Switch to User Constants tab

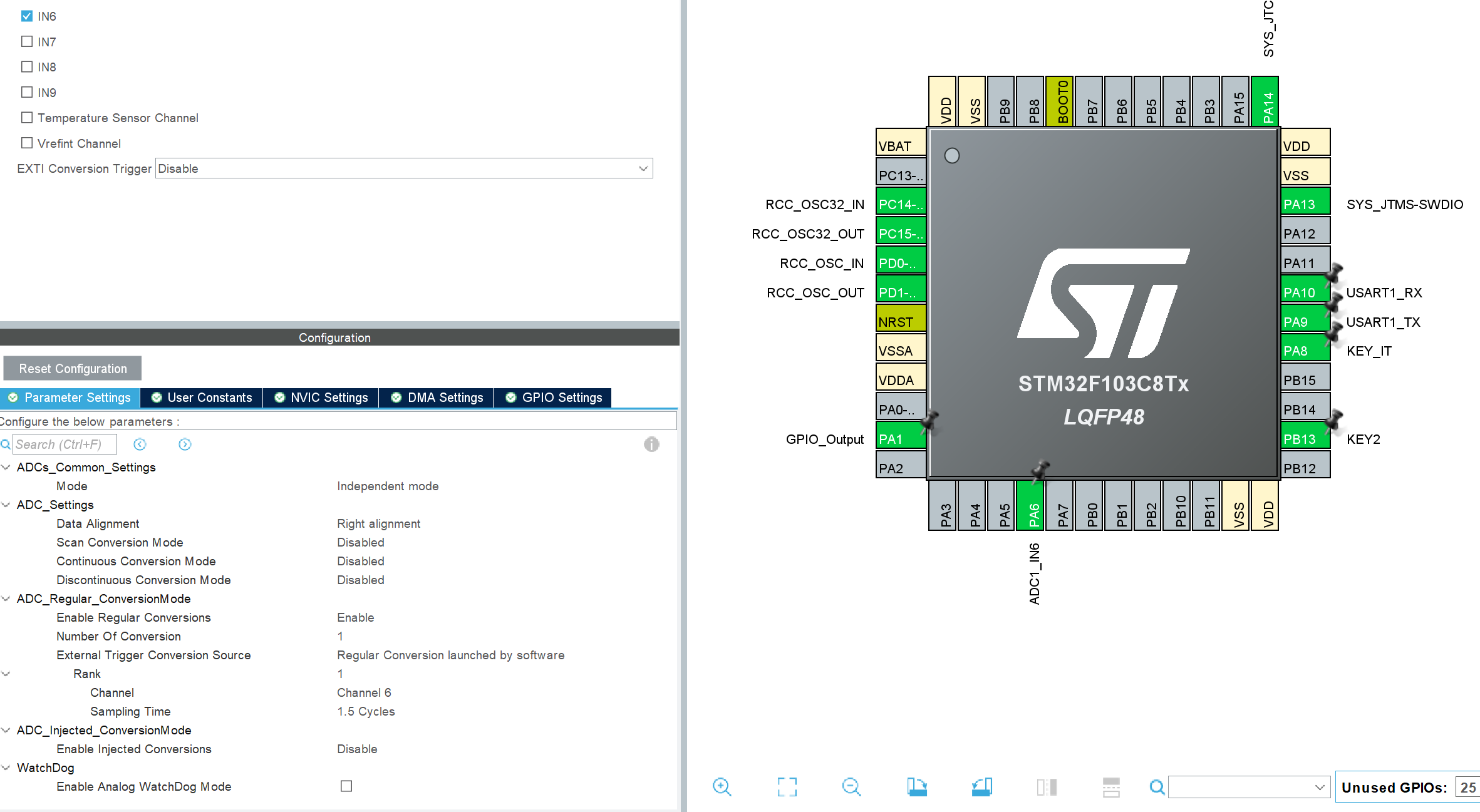202,398
